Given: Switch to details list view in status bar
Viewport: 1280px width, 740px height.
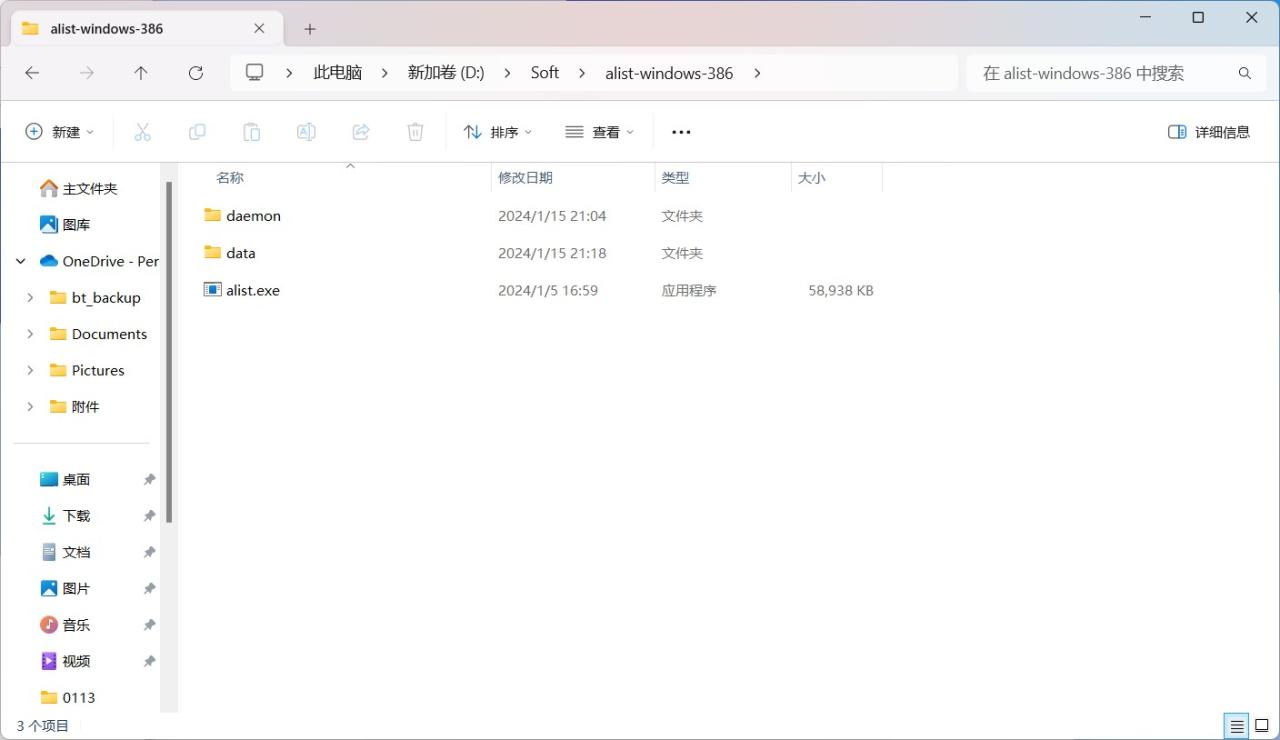Looking at the screenshot, I should (1237, 726).
